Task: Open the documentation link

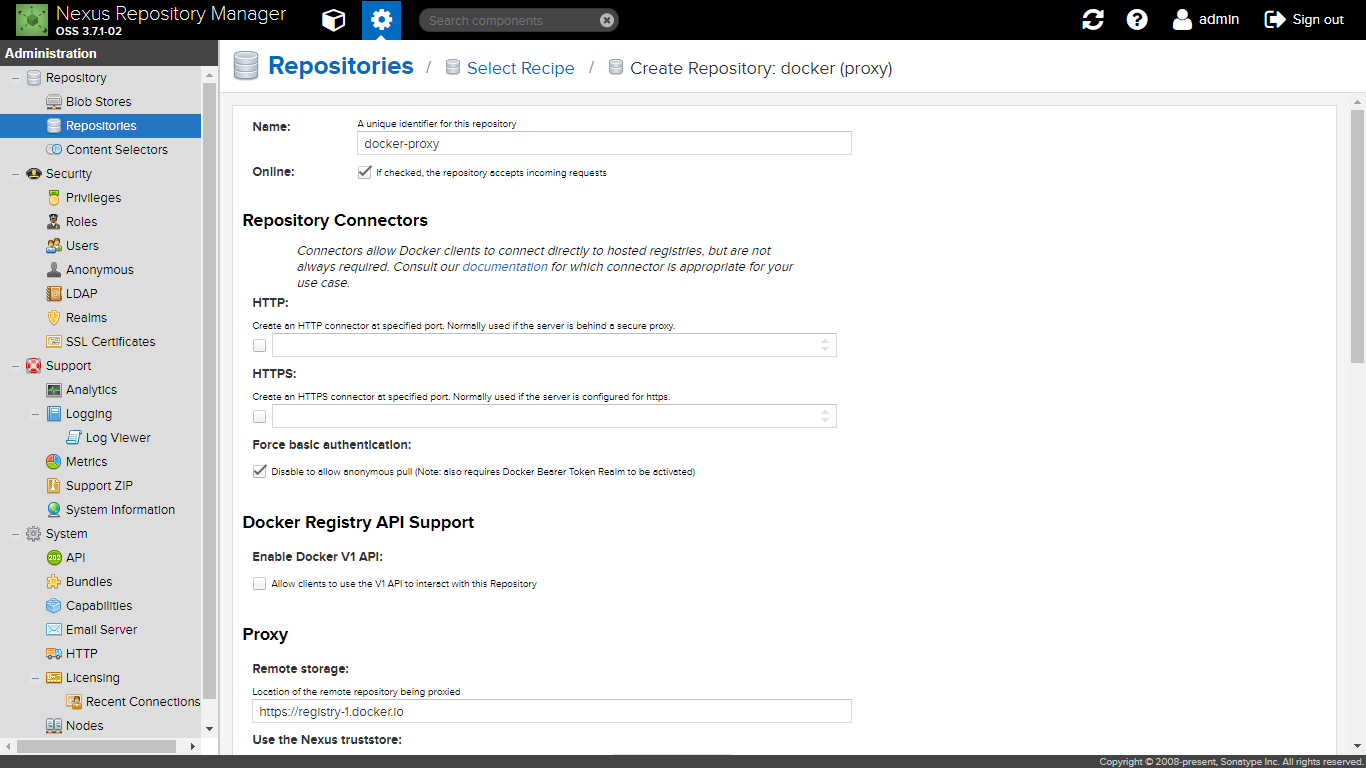Action: [505, 267]
